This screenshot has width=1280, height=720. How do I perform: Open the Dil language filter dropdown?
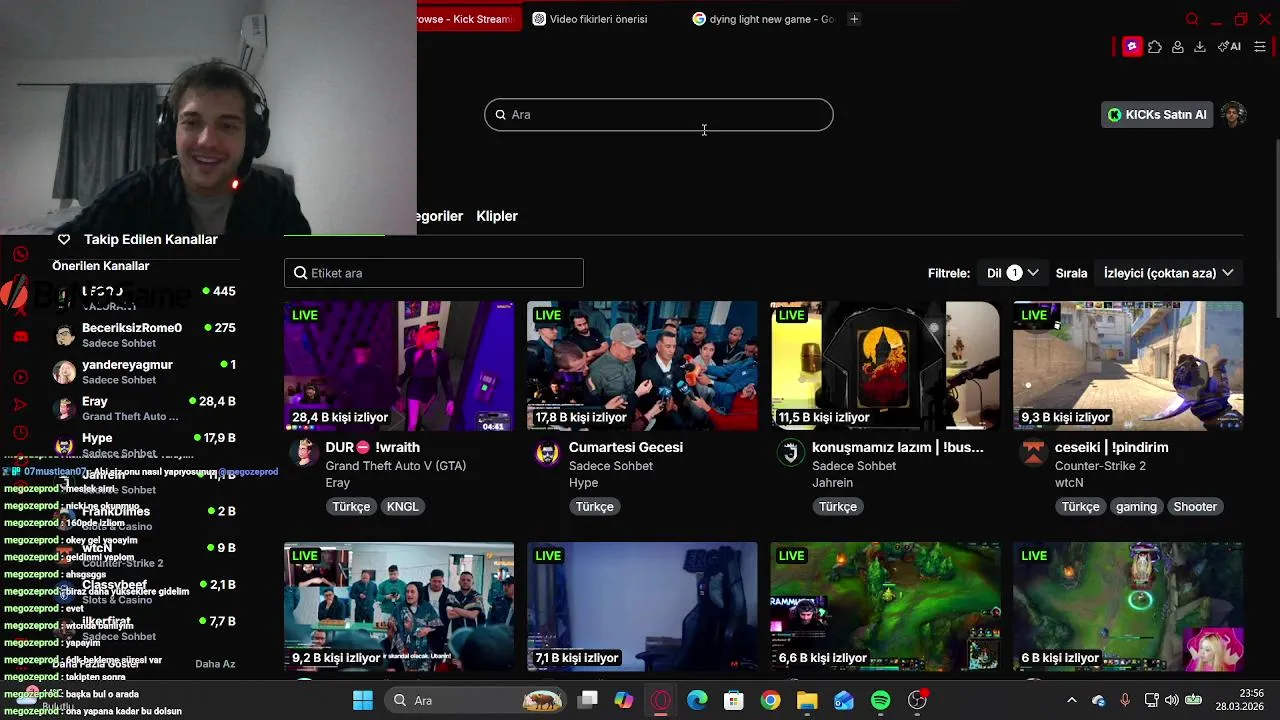click(x=1013, y=273)
